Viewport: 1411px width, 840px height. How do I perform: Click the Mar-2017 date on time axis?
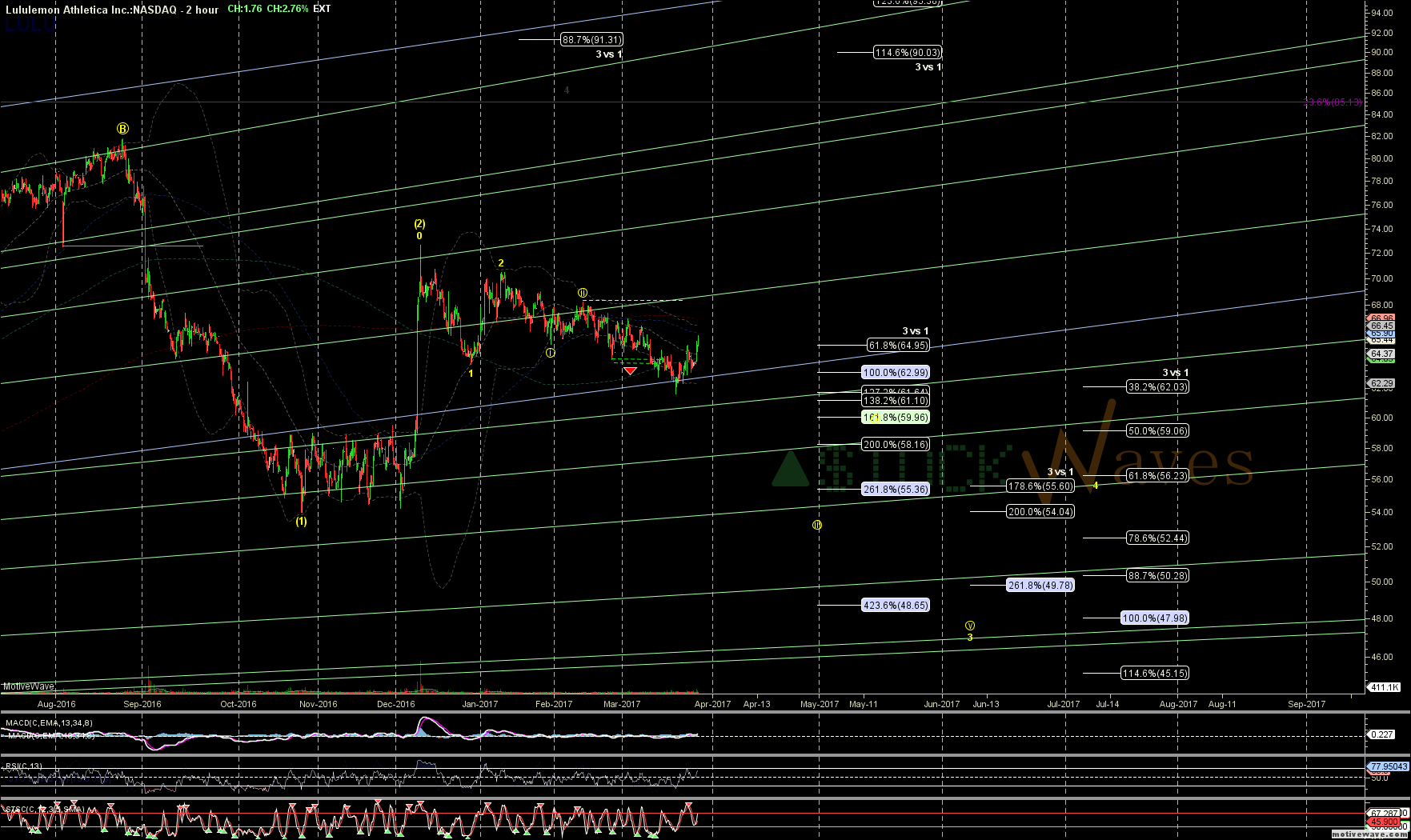point(622,704)
